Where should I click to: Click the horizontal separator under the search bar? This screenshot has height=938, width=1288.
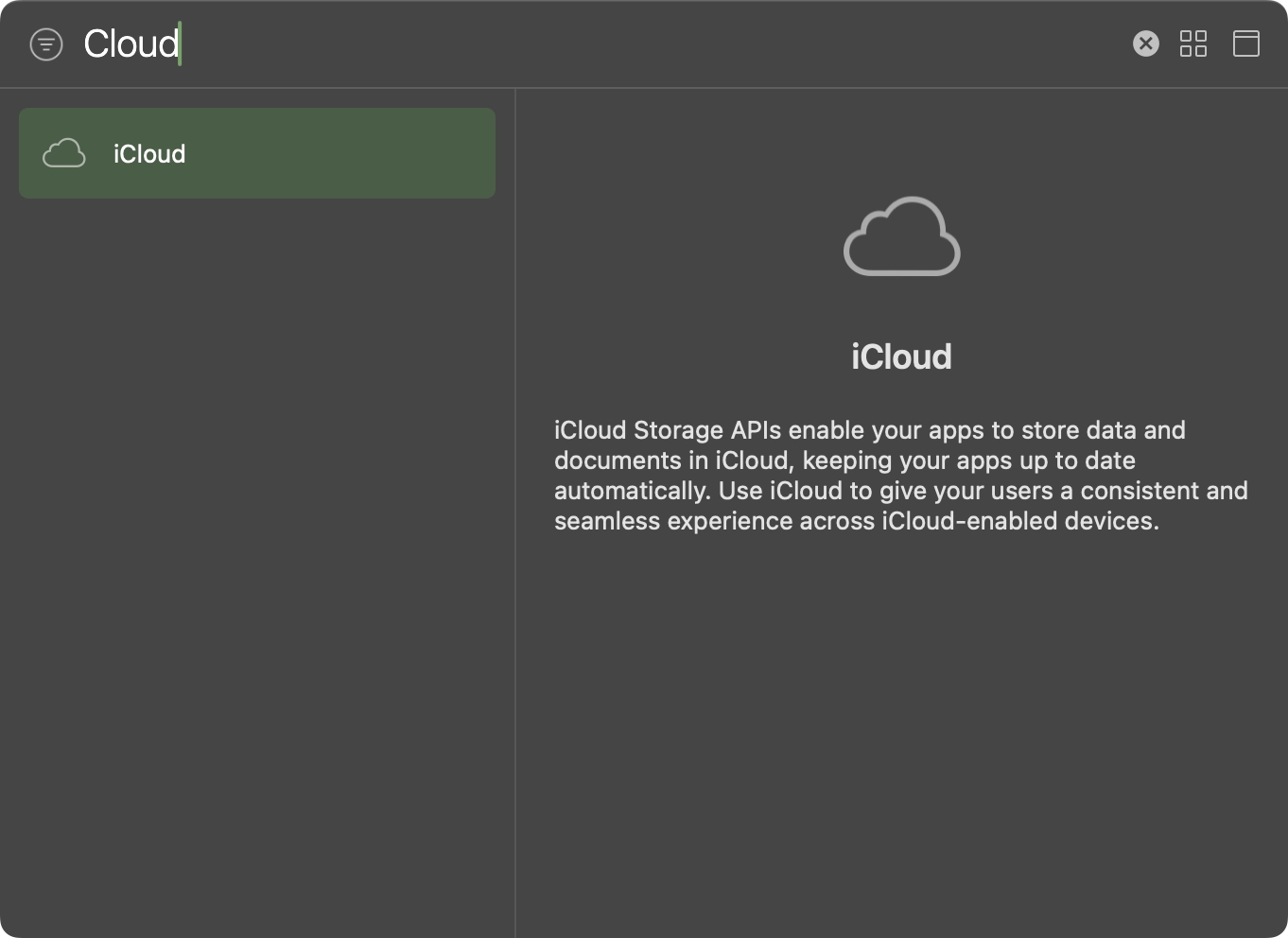pos(643,88)
